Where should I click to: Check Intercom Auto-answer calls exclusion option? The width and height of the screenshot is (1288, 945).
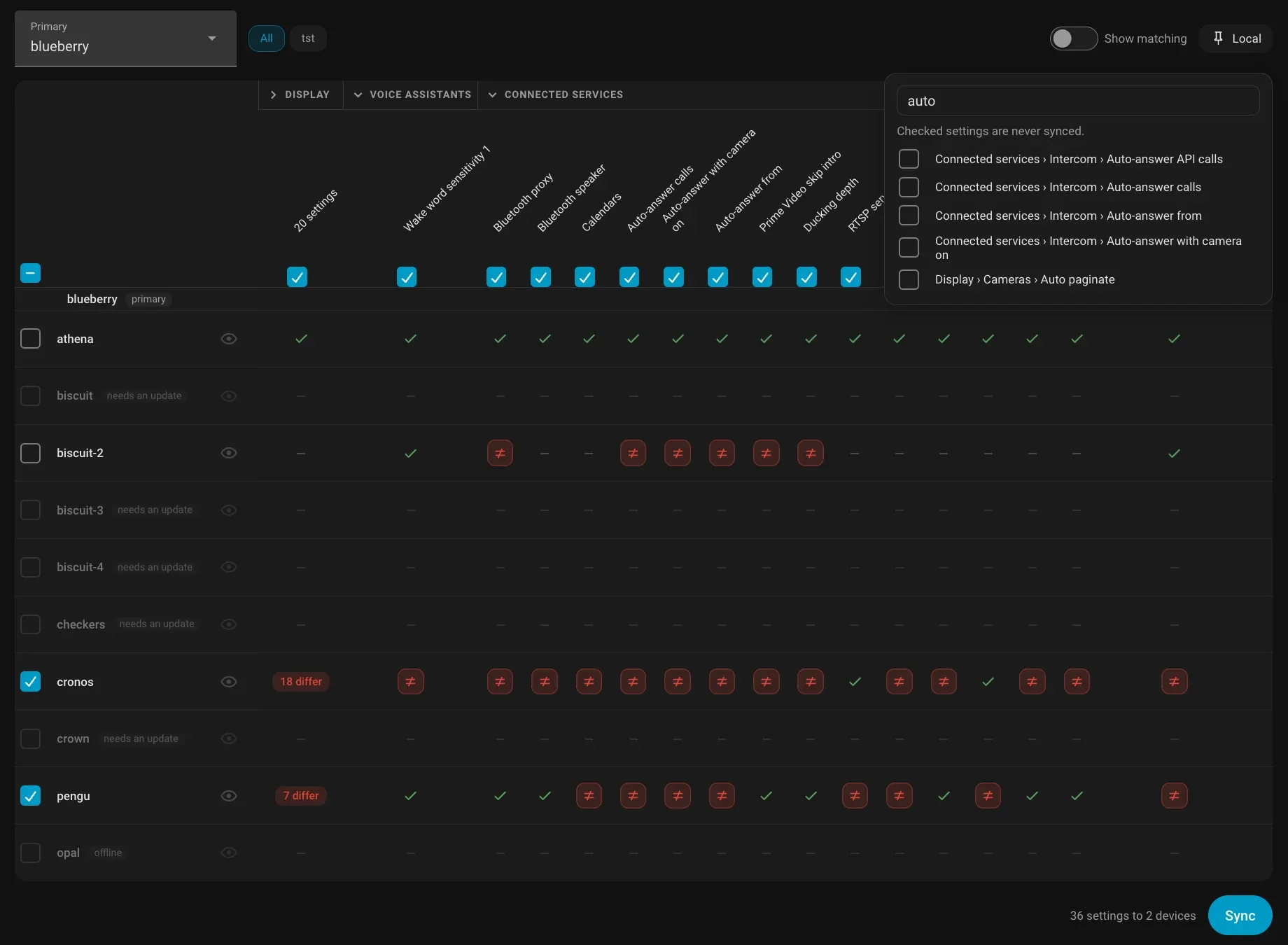tap(909, 187)
